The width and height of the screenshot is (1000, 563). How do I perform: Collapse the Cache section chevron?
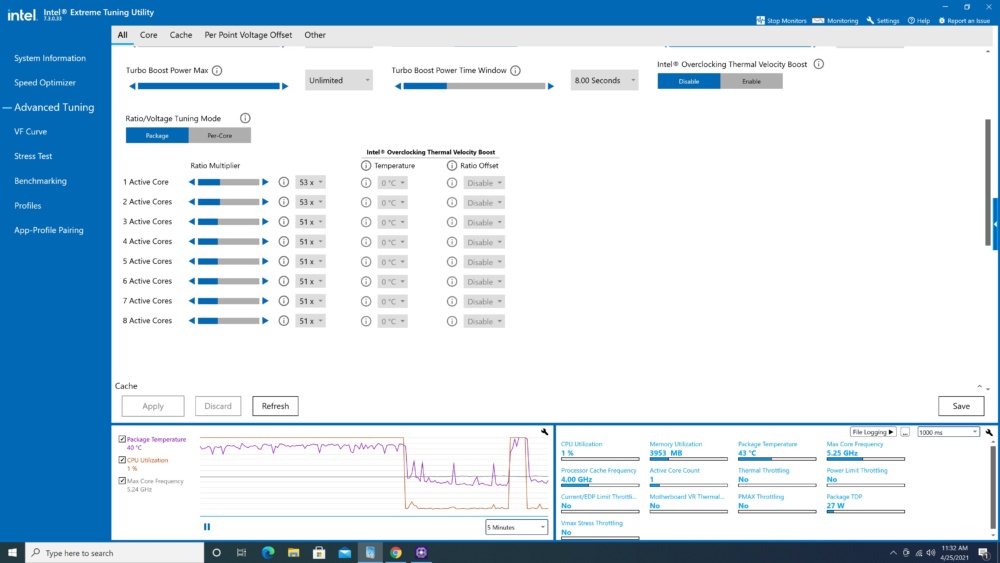point(980,386)
